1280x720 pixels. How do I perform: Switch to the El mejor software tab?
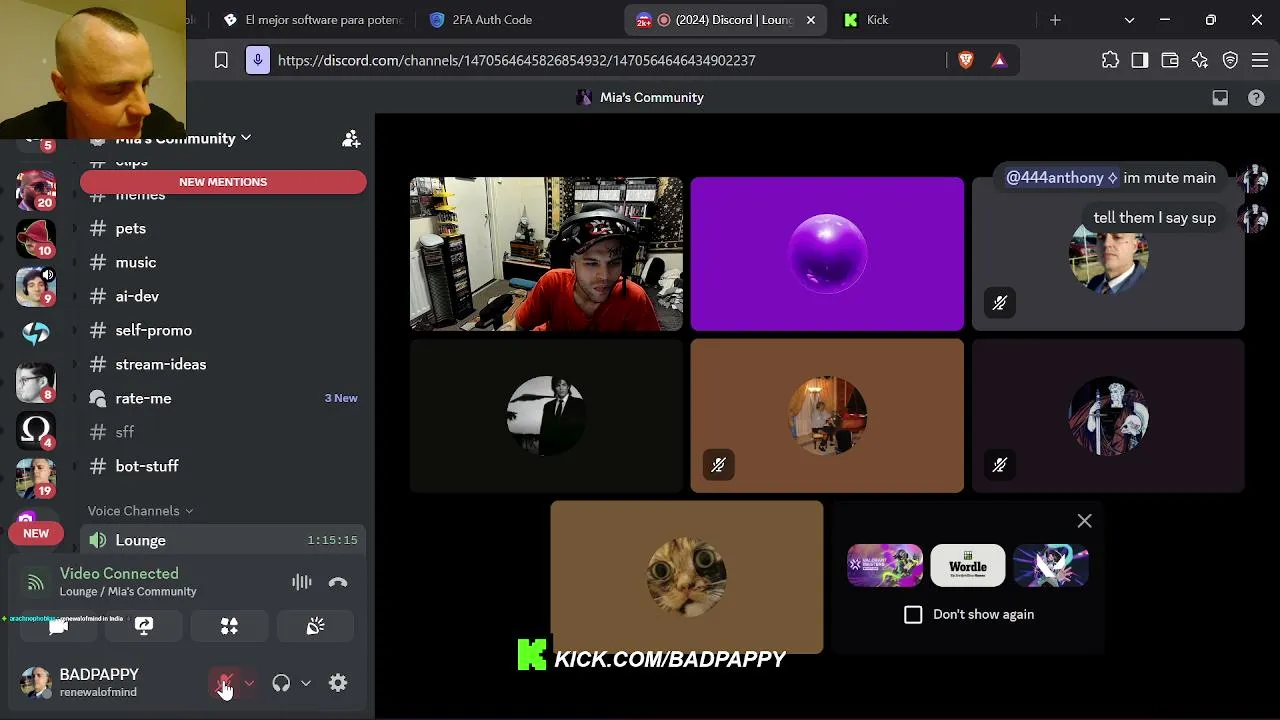click(313, 20)
